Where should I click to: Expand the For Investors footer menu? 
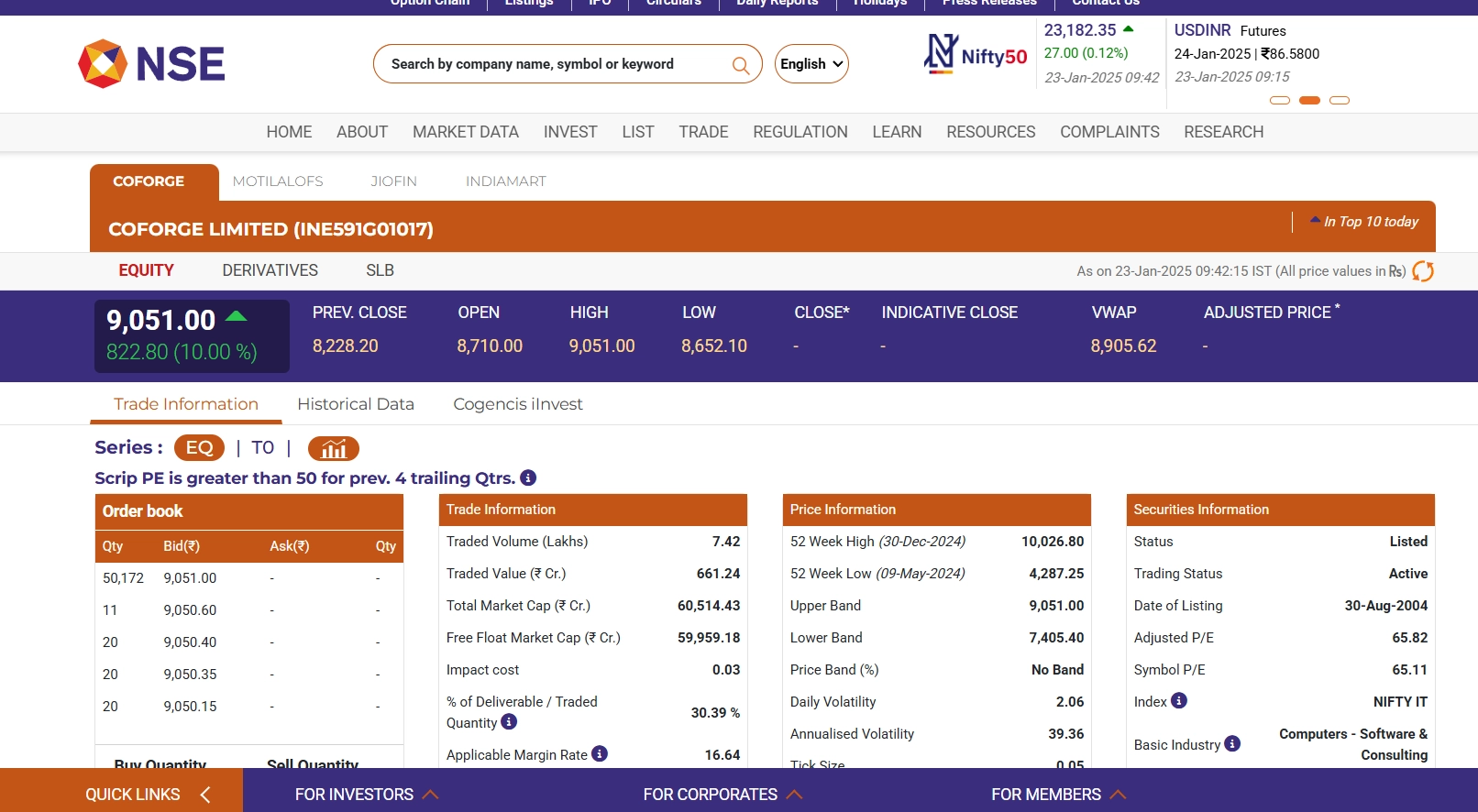(366, 795)
